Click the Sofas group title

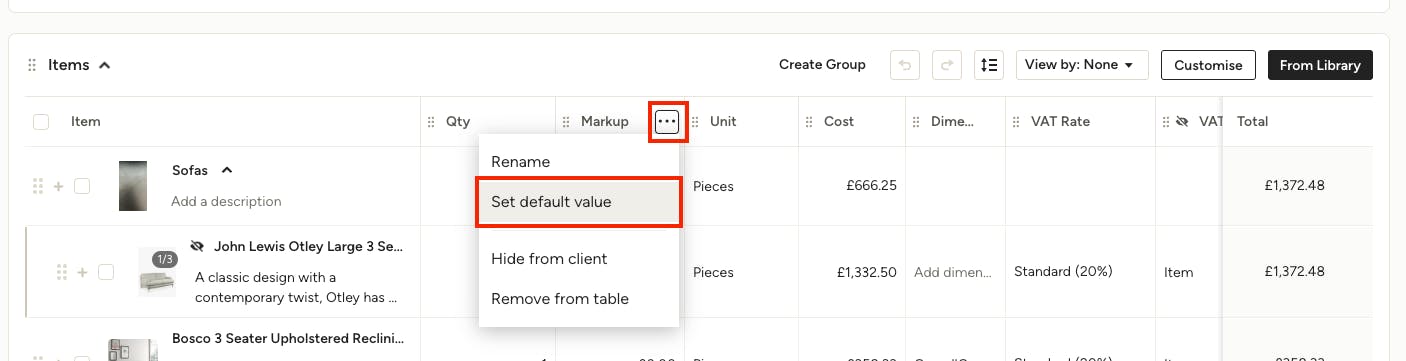(x=190, y=170)
